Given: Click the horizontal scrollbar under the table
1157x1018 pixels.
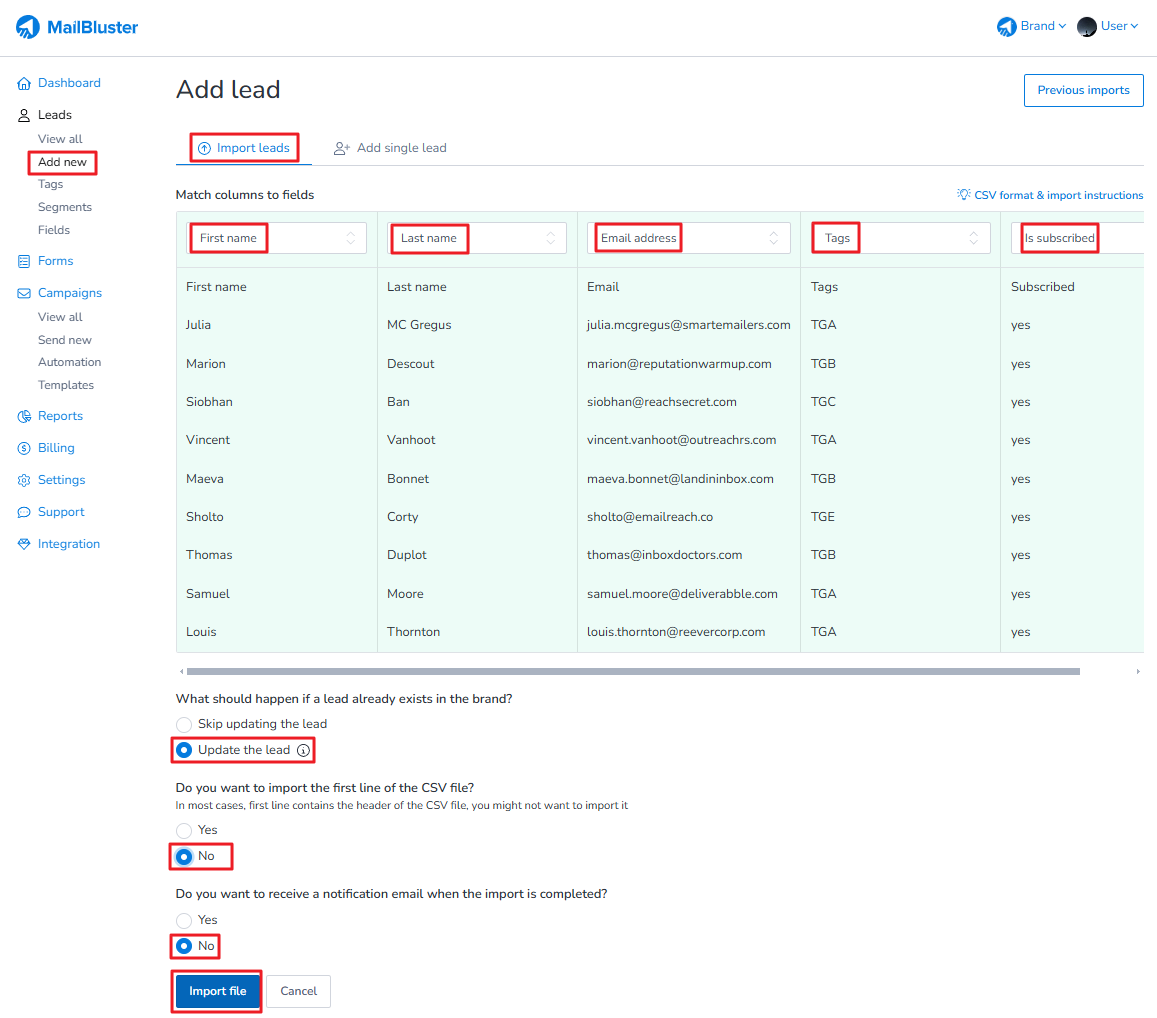Looking at the screenshot, I should click(x=633, y=671).
